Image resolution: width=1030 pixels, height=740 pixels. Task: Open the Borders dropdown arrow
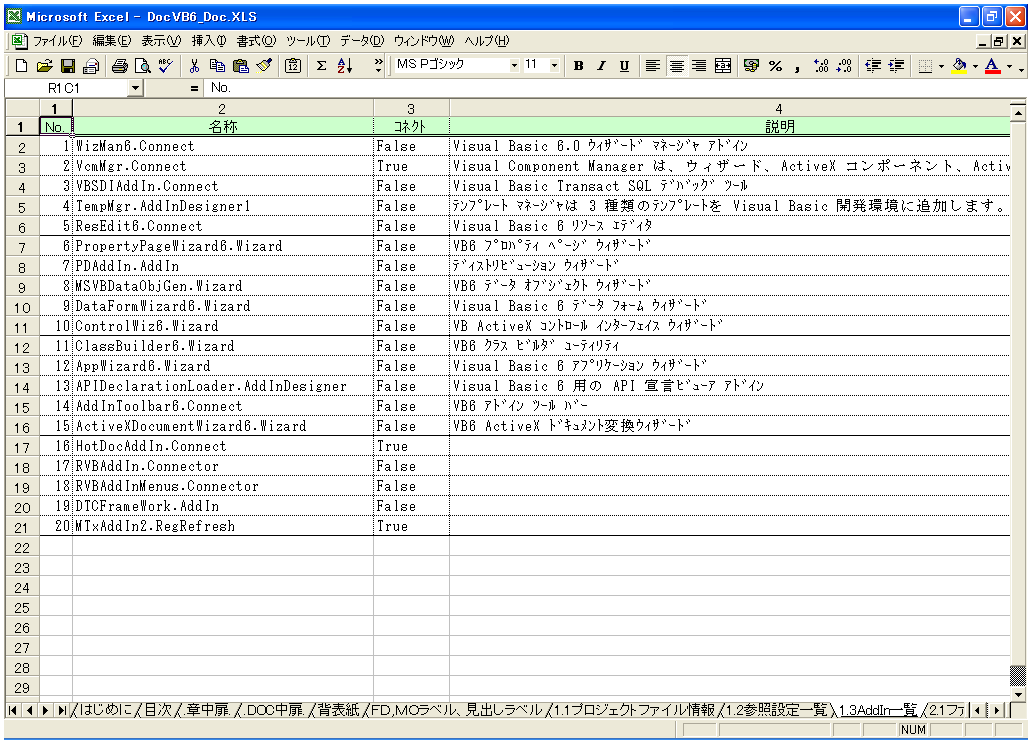(941, 66)
